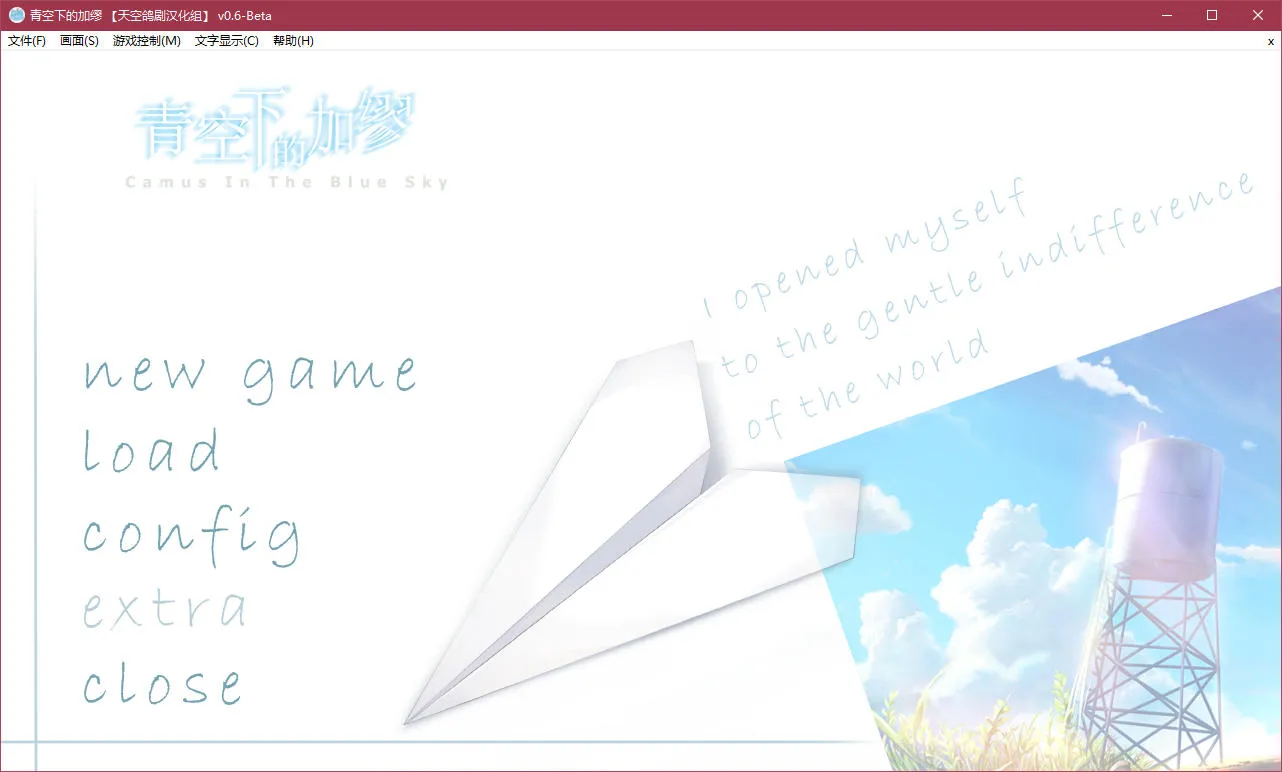Click the load option
The height and width of the screenshot is (772, 1282).
click(152, 451)
